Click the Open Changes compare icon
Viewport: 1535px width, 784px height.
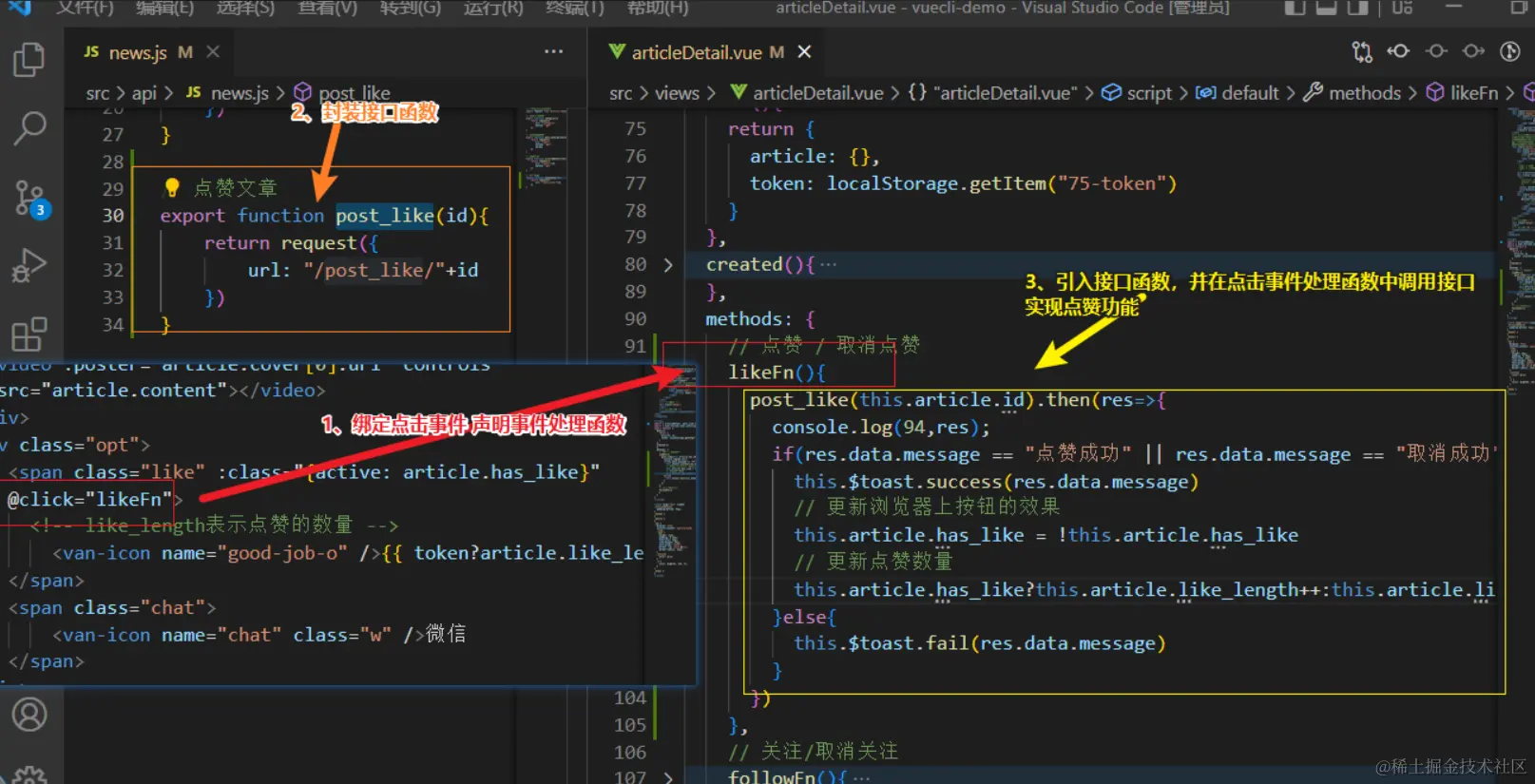point(1362,51)
